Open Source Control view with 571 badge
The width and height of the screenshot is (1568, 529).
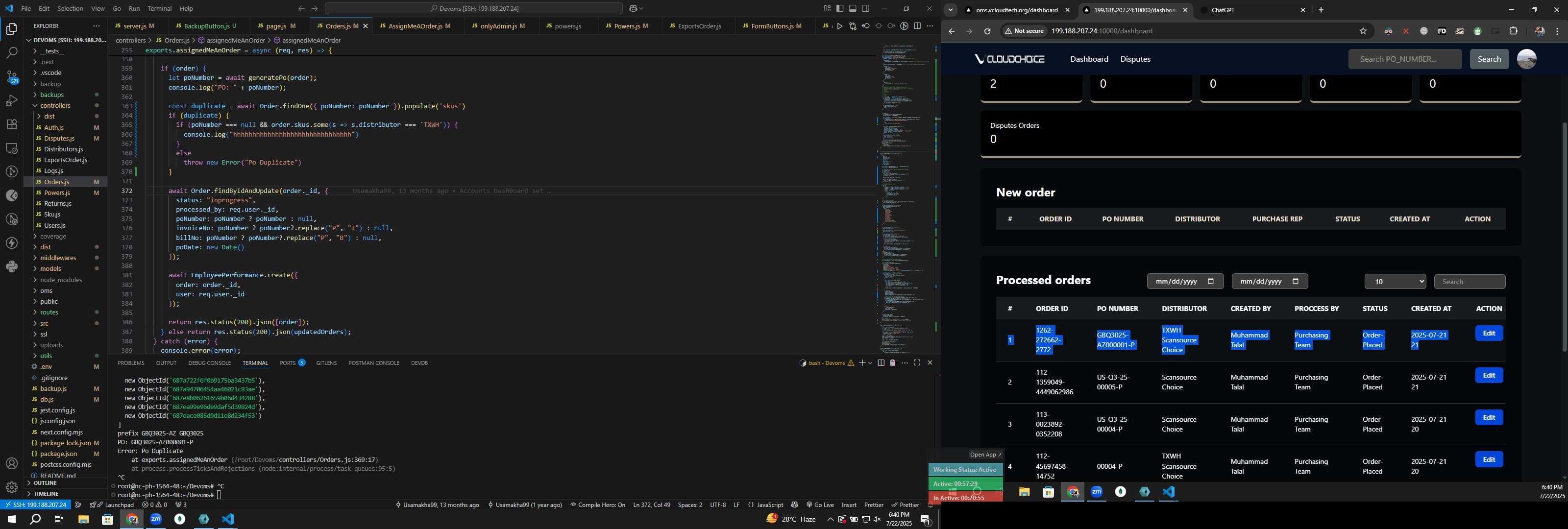[x=12, y=77]
